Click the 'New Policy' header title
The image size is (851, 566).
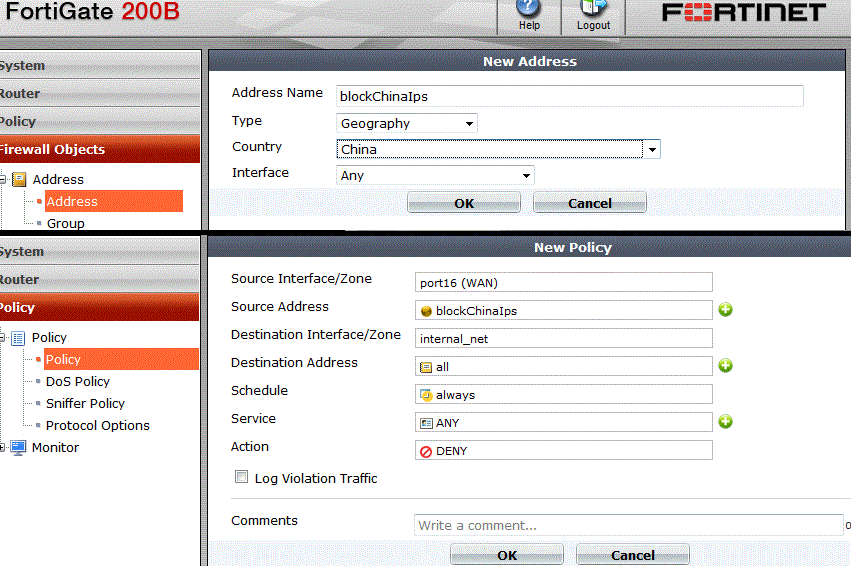(573, 247)
